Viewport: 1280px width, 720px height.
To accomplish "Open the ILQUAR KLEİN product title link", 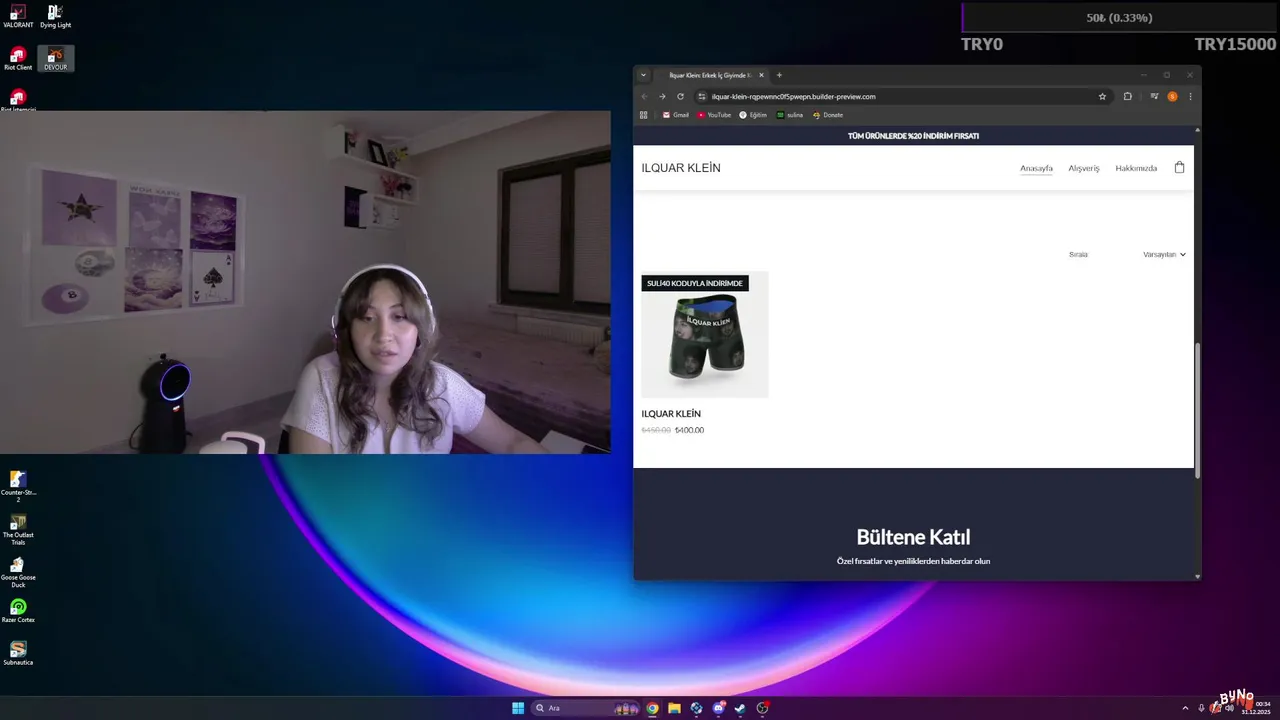I will pos(671,414).
